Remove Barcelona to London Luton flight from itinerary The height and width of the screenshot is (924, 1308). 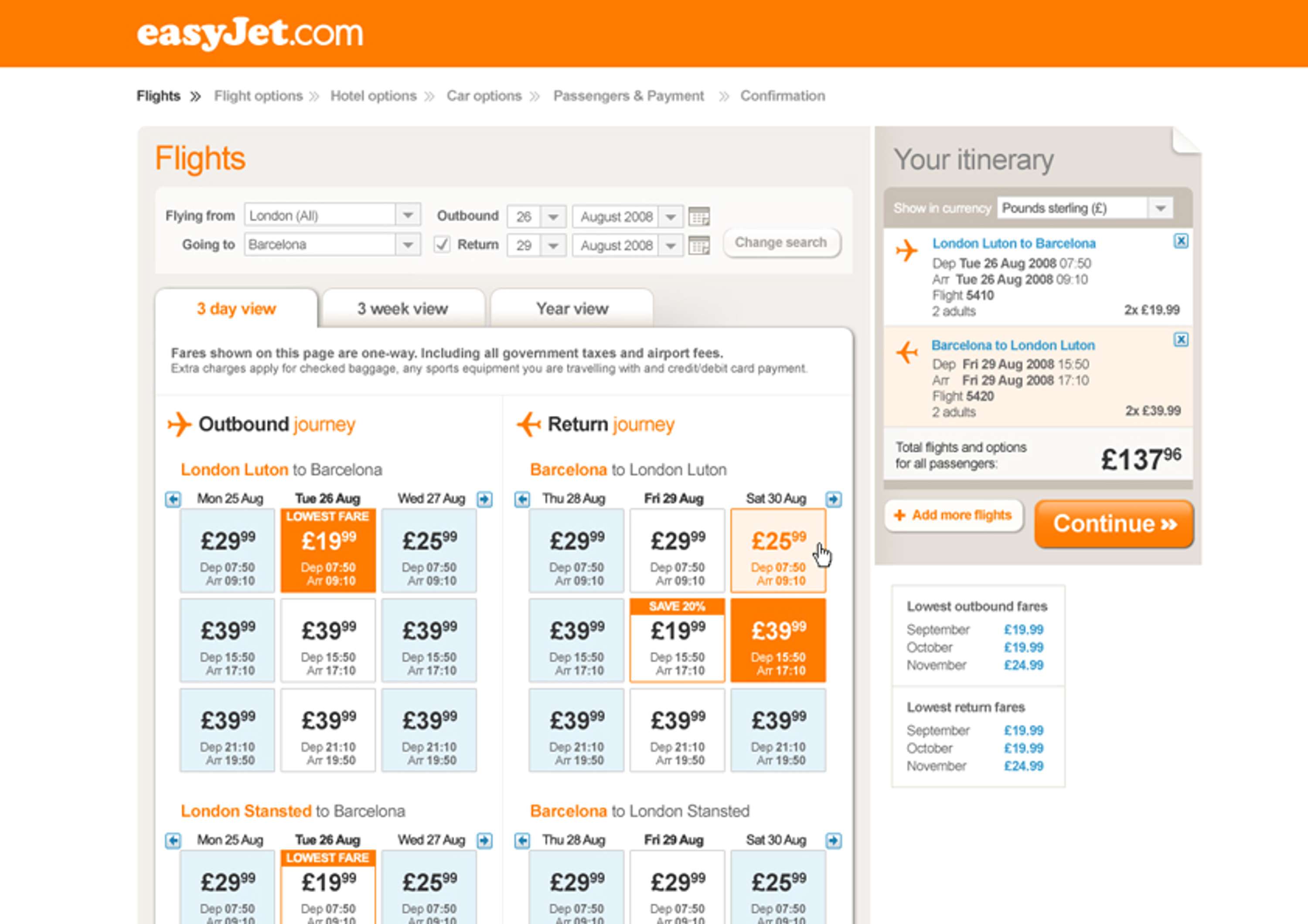[x=1181, y=340]
